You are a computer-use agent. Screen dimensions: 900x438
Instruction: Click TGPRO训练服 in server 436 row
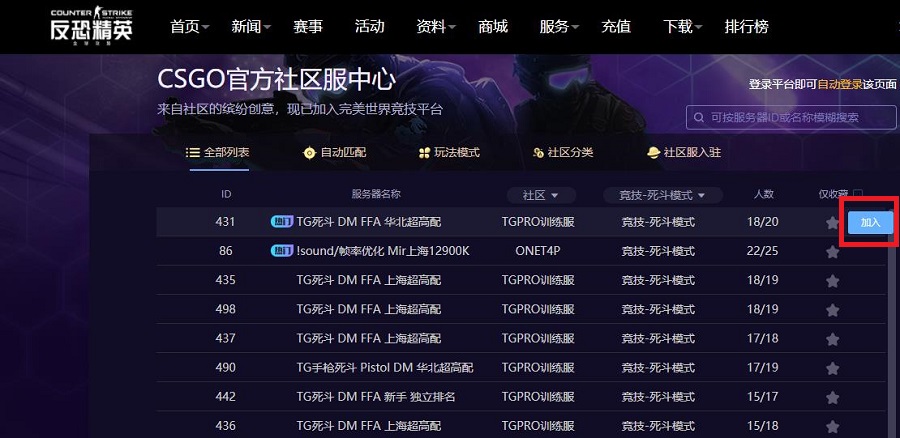point(538,425)
